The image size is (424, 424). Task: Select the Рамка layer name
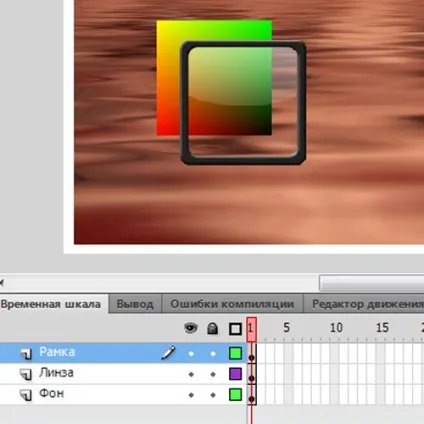[x=57, y=352]
